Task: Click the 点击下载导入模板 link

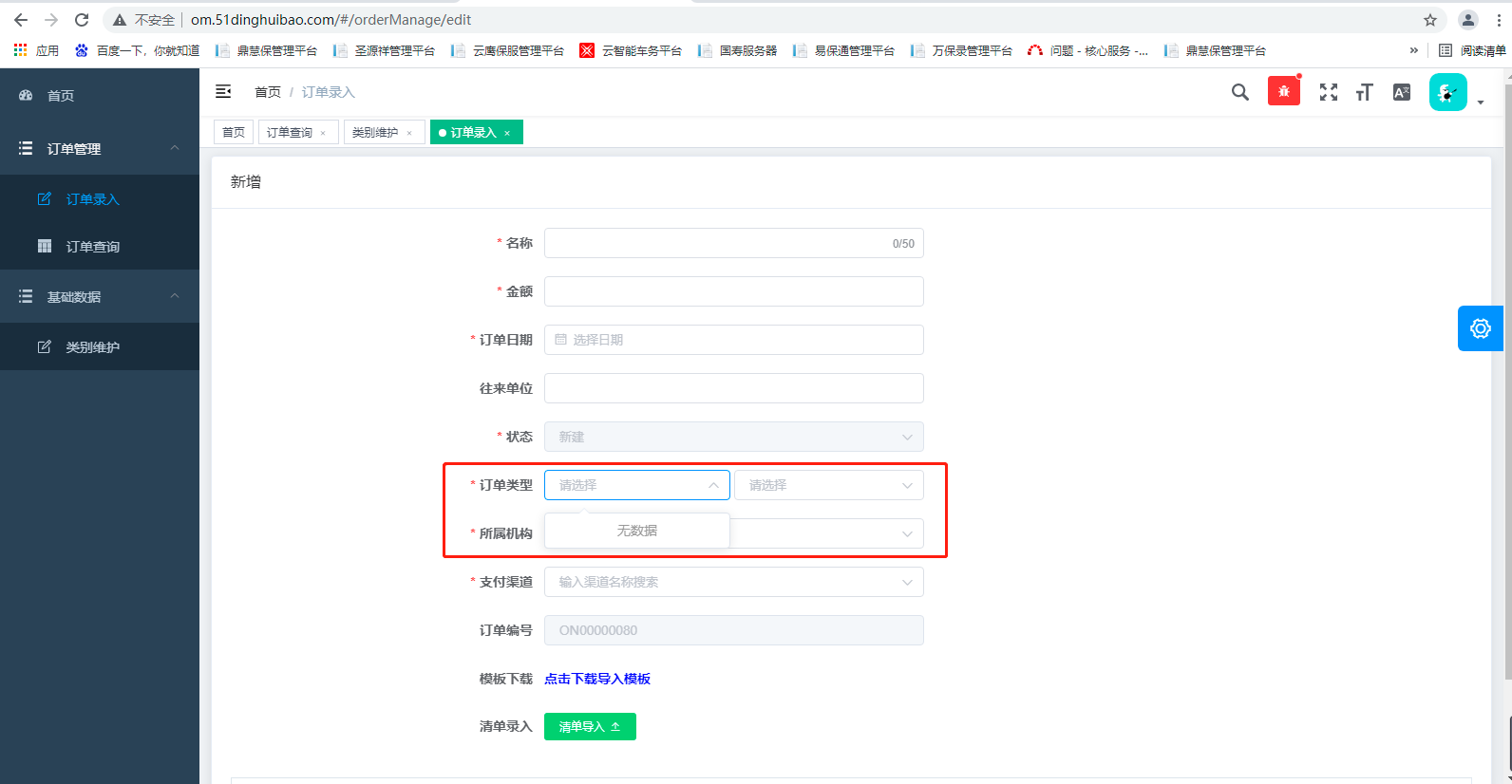Action: [597, 679]
